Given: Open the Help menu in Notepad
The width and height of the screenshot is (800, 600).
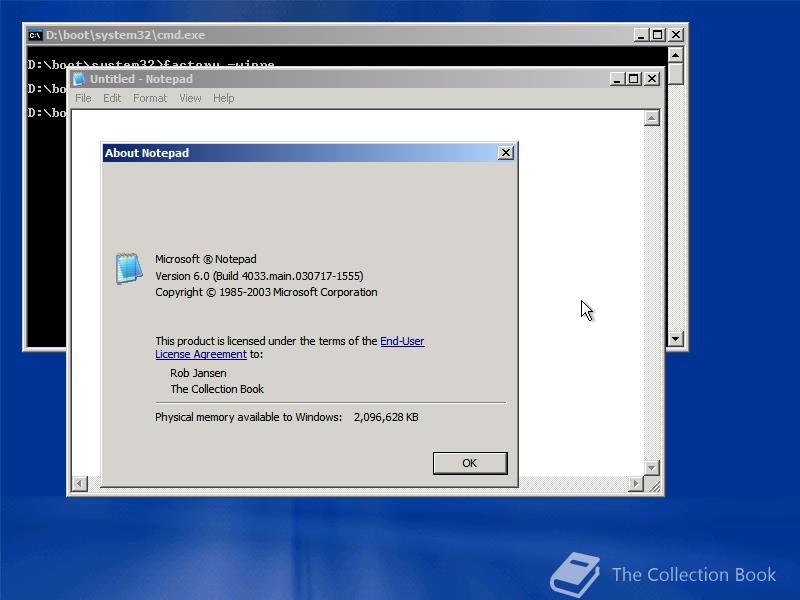Looking at the screenshot, I should (223, 98).
